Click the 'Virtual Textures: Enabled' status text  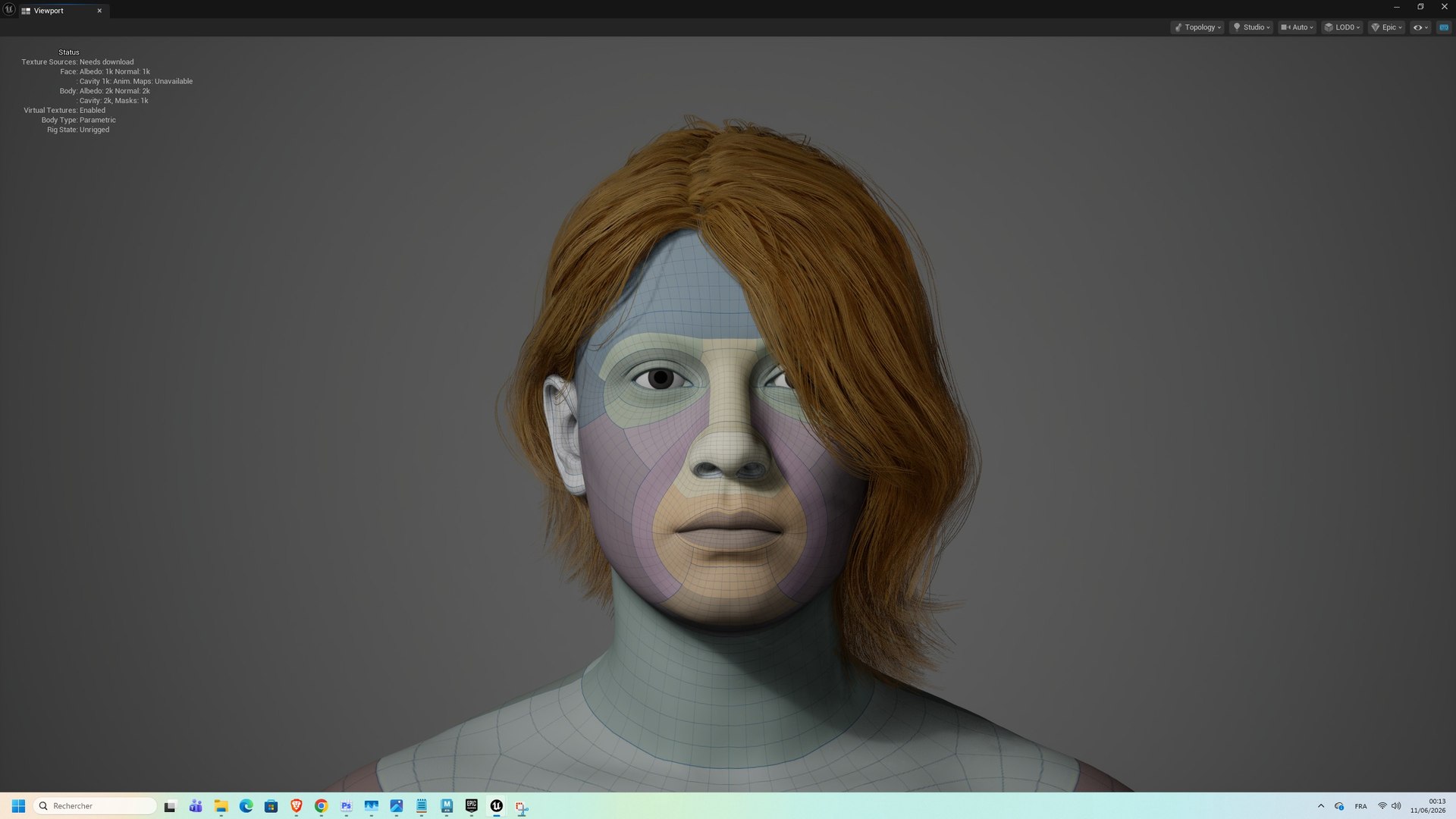coord(64,110)
